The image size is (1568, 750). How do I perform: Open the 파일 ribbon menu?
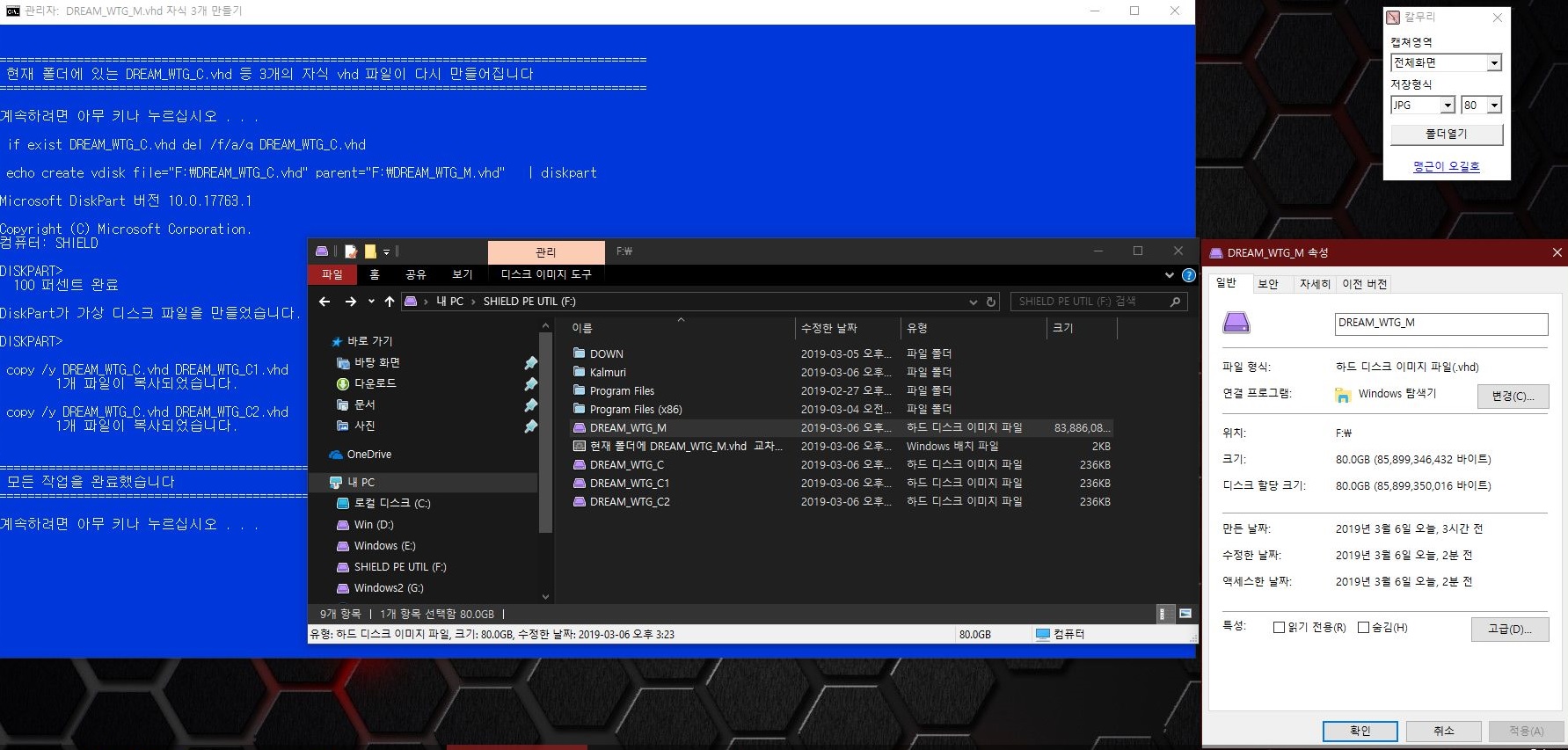(332, 274)
